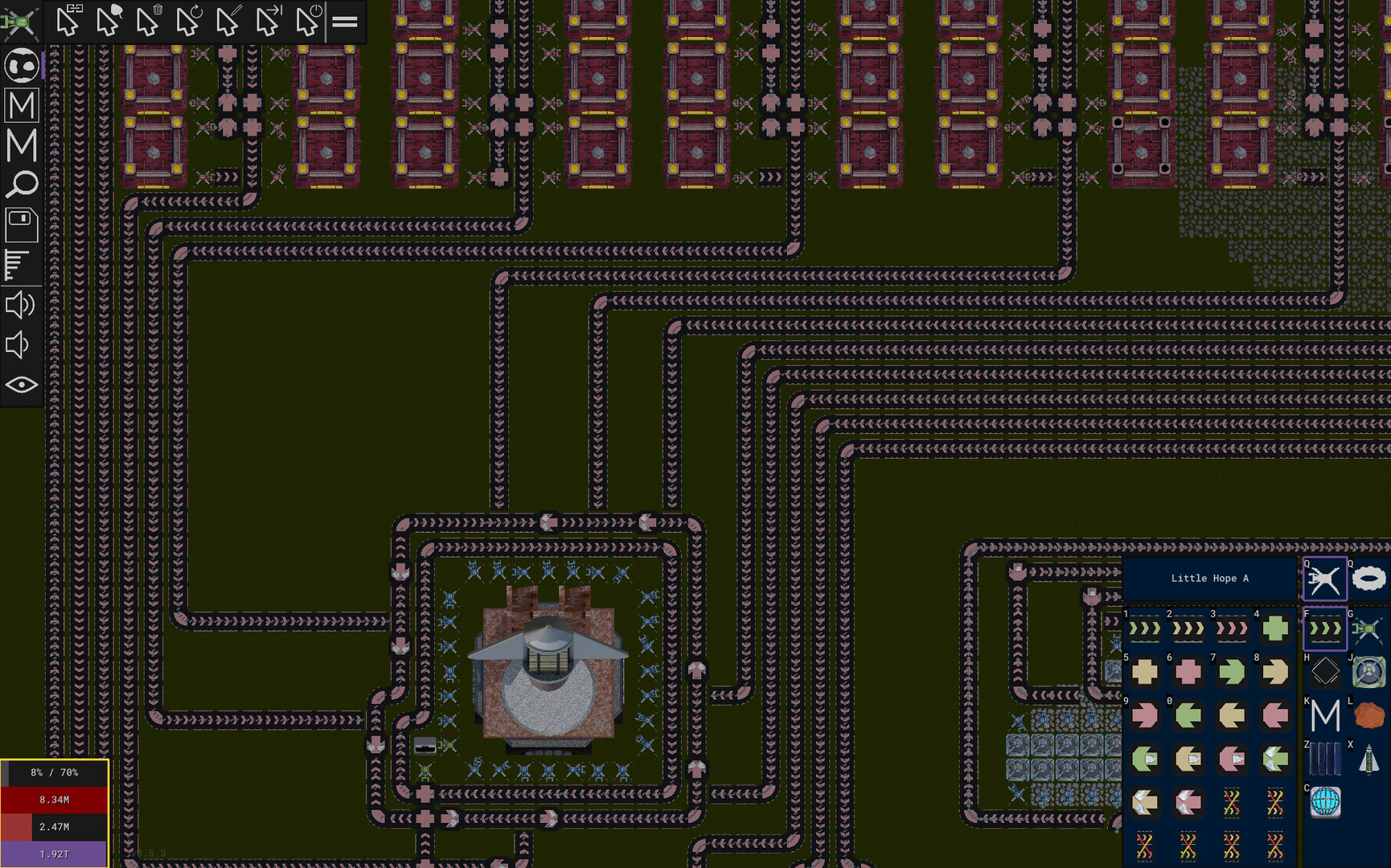Select the orange asteroid category (L)
The width and height of the screenshot is (1391, 868).
(x=1368, y=715)
